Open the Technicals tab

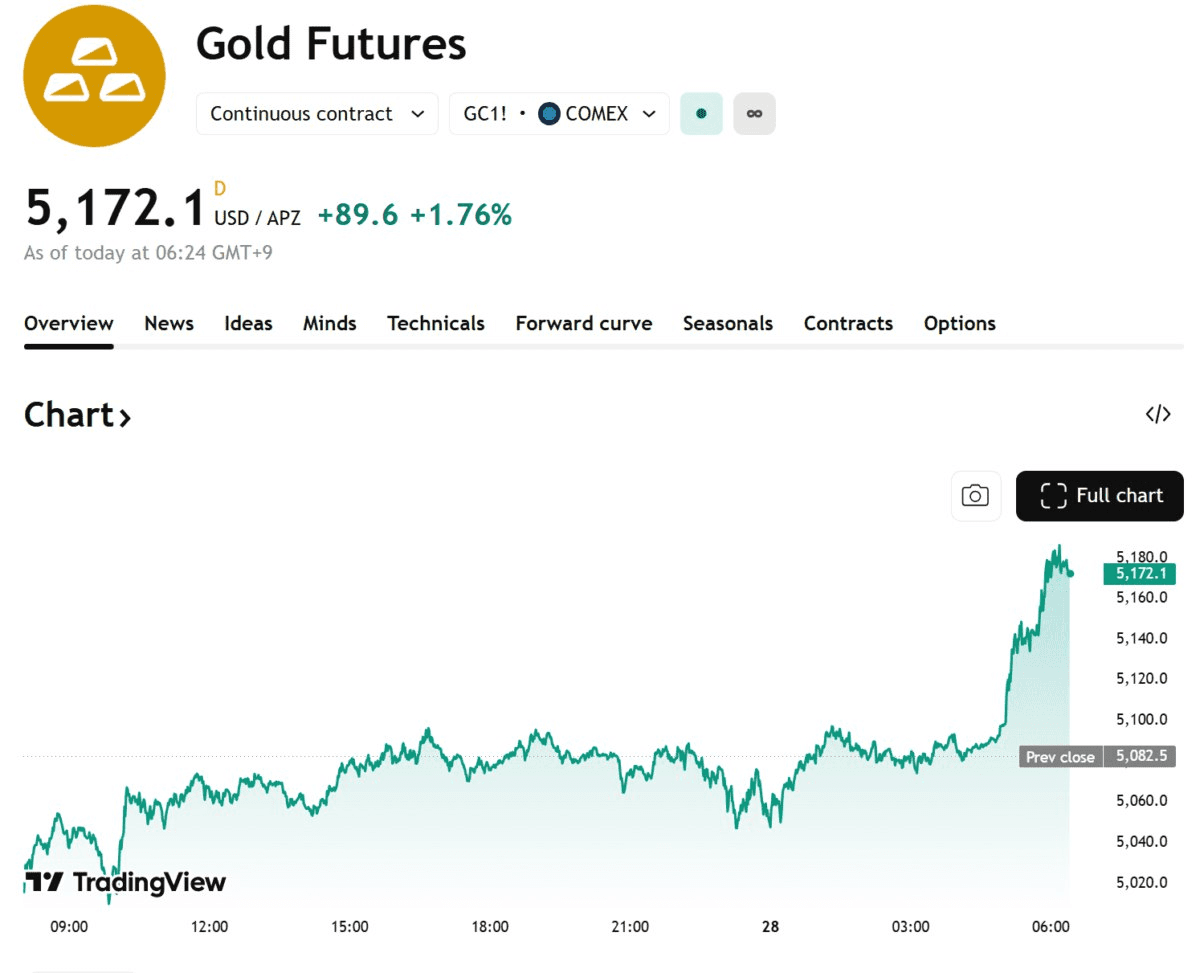coord(436,324)
